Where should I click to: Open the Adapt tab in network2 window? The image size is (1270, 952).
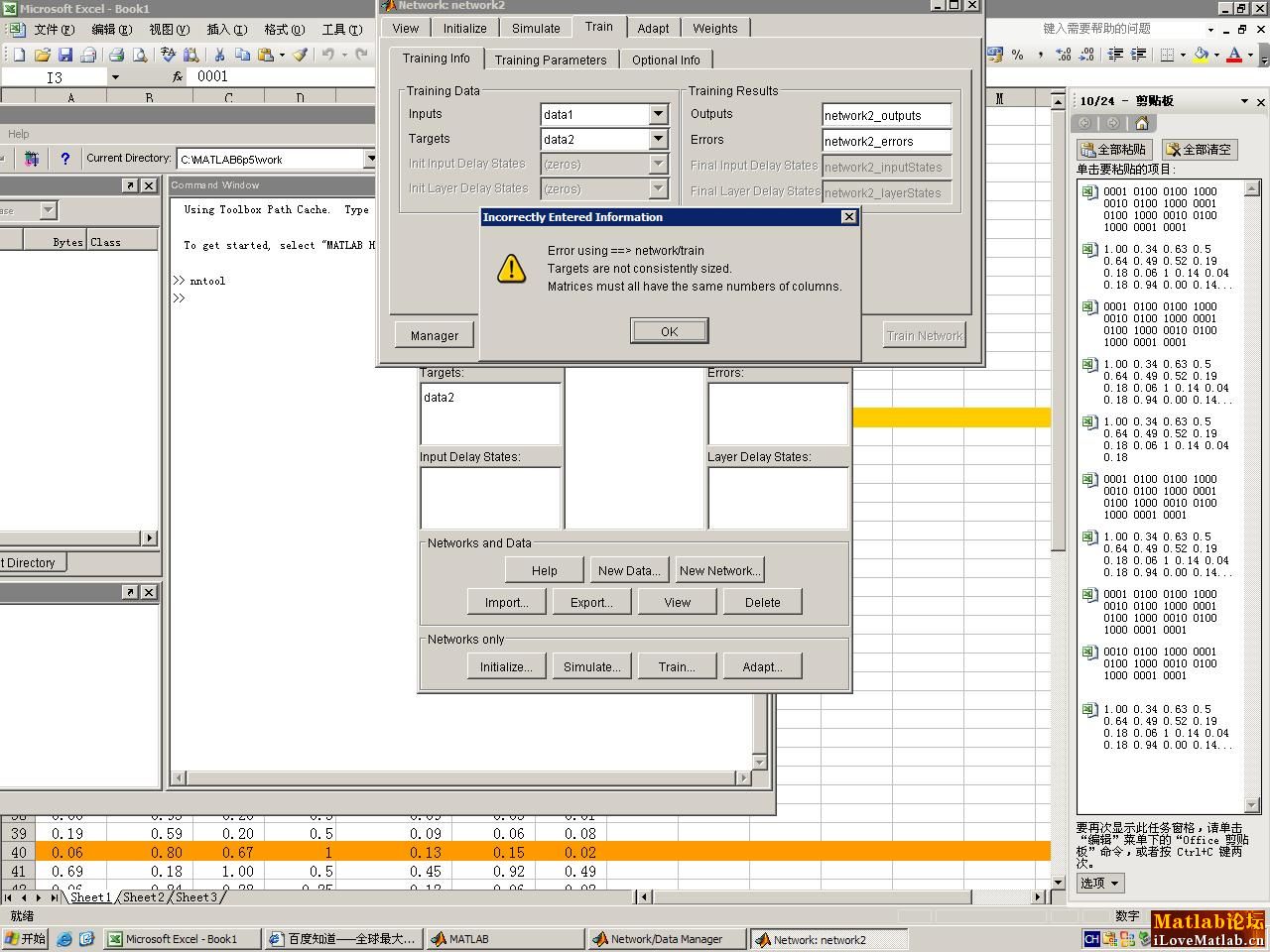pyautogui.click(x=653, y=28)
